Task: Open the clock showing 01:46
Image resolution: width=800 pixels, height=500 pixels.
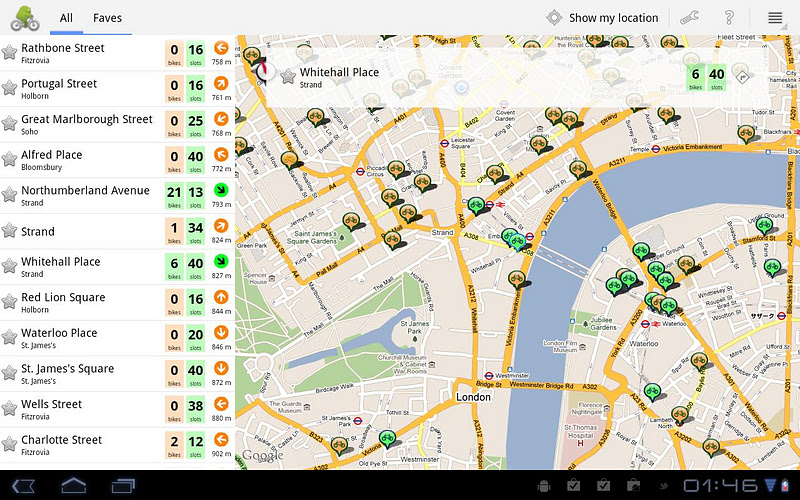Action: [720, 485]
